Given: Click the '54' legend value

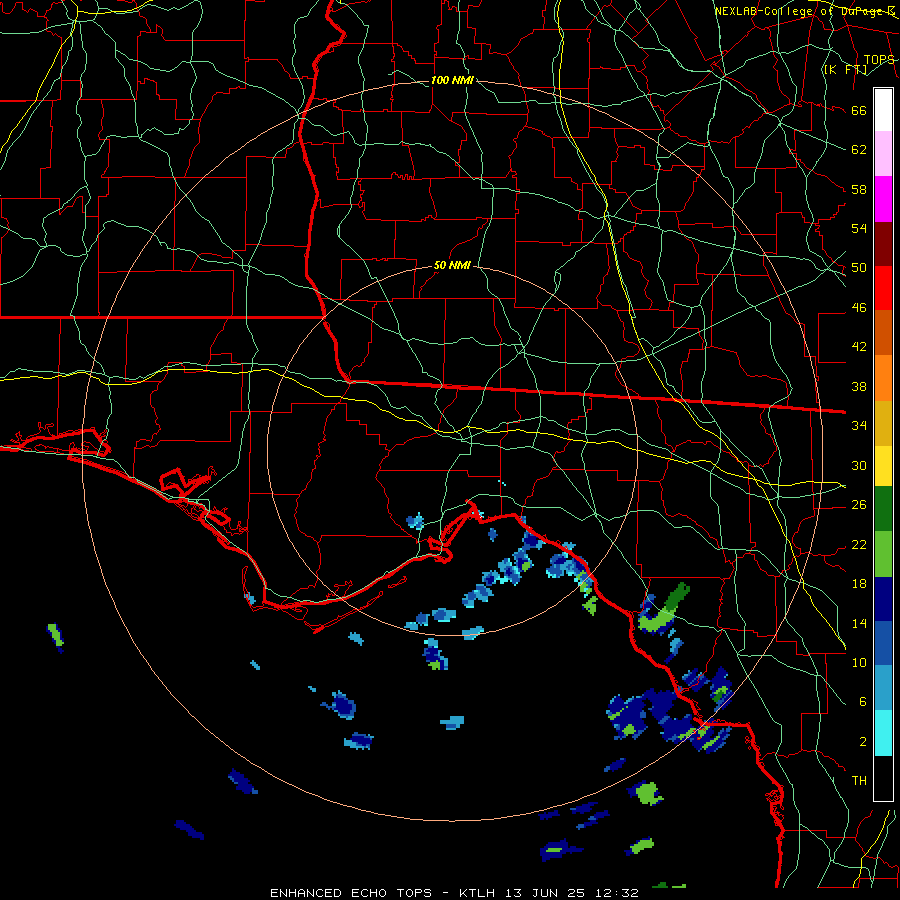Looking at the screenshot, I should pos(859,228).
